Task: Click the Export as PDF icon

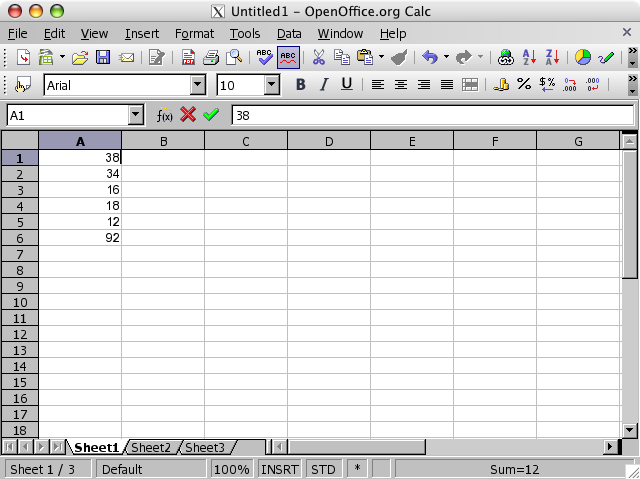Action: point(188,58)
